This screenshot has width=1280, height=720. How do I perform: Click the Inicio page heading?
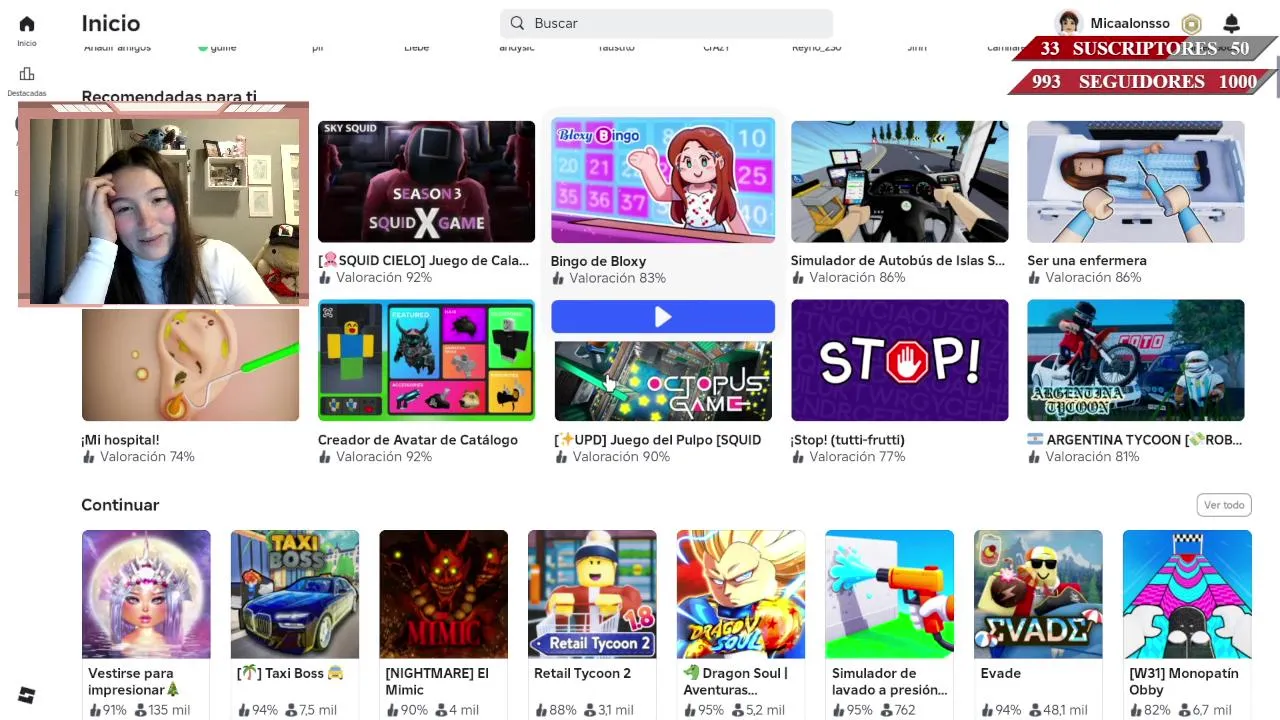[111, 23]
